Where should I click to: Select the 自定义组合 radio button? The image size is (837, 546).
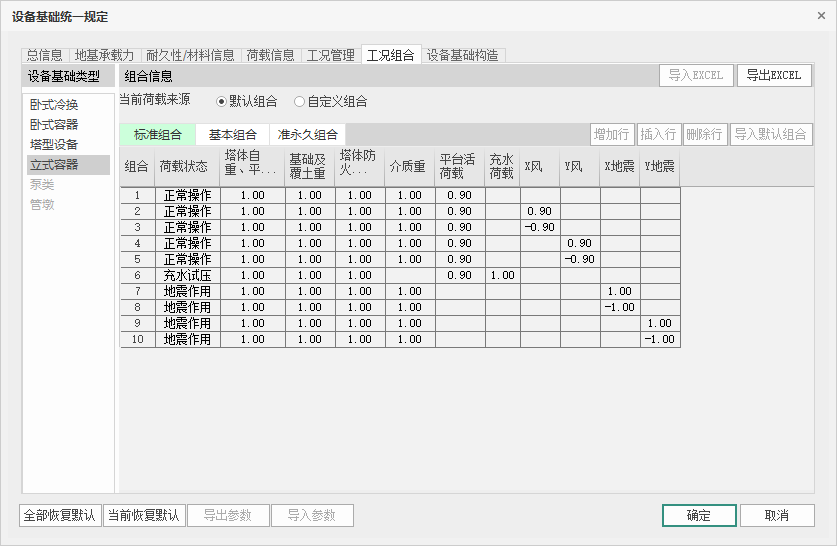[331, 101]
